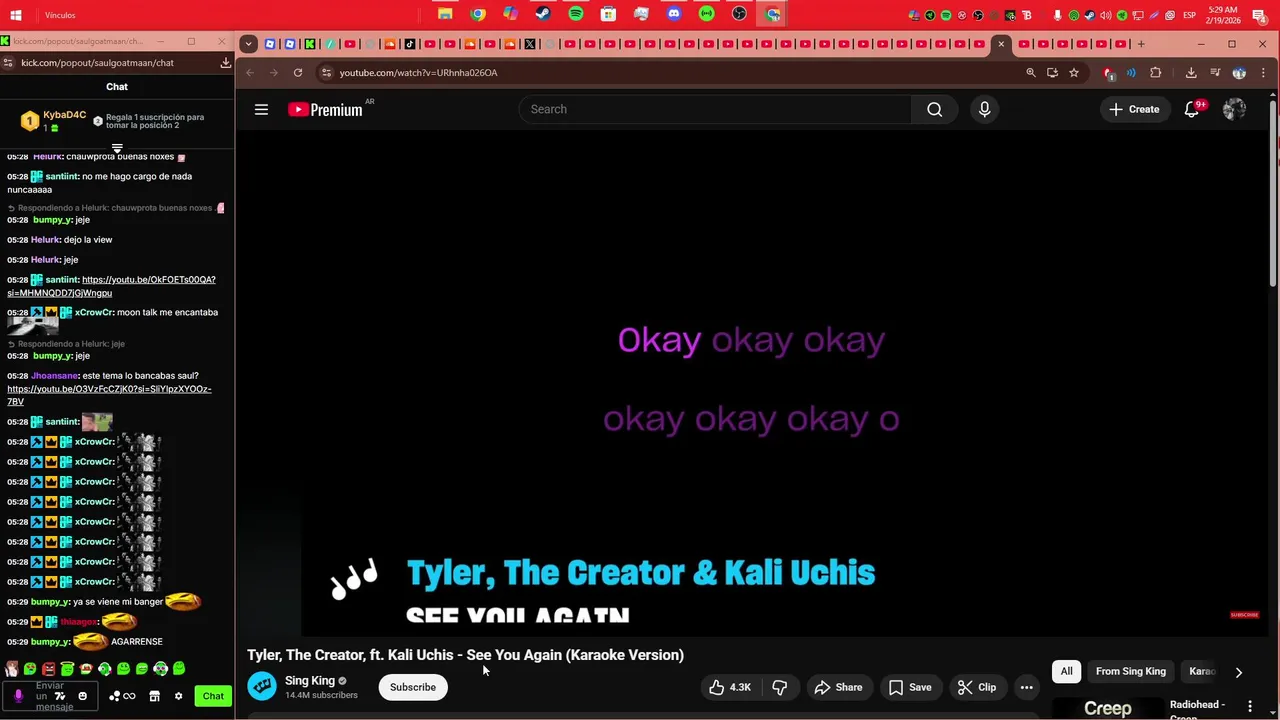This screenshot has height=720, width=1280.
Task: Open the YouTube account avatar menu
Action: coord(1234,109)
